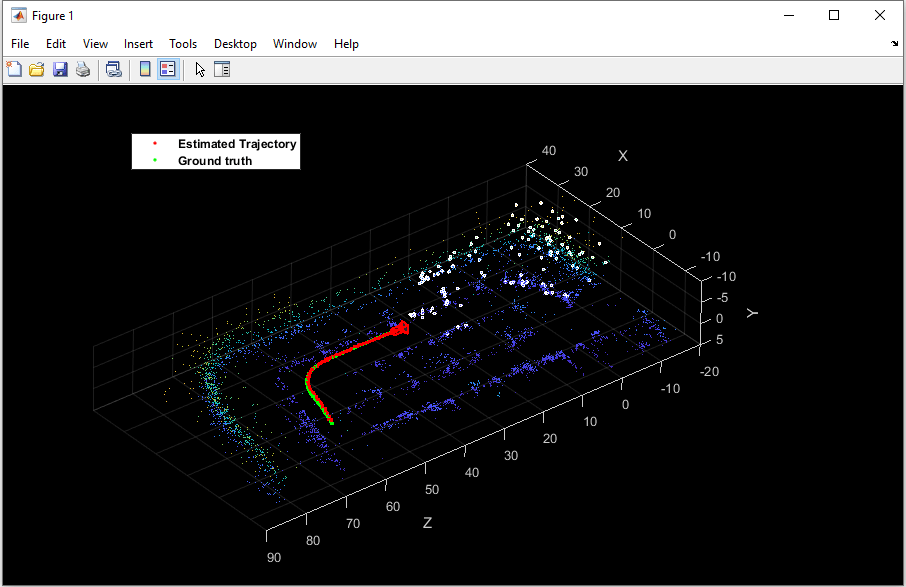This screenshot has height=587, width=906.
Task: Click the New Figure toolbar icon
Action: 14,69
